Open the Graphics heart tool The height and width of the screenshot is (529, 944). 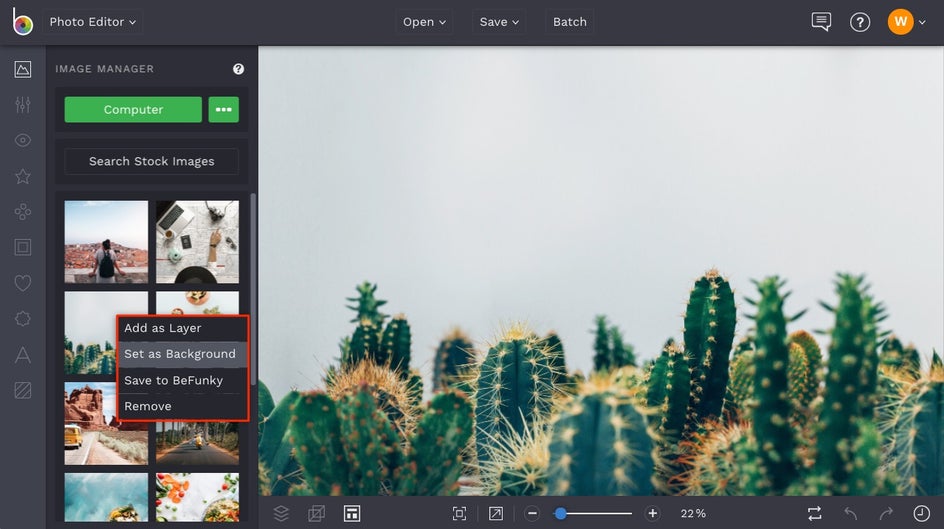tap(22, 283)
